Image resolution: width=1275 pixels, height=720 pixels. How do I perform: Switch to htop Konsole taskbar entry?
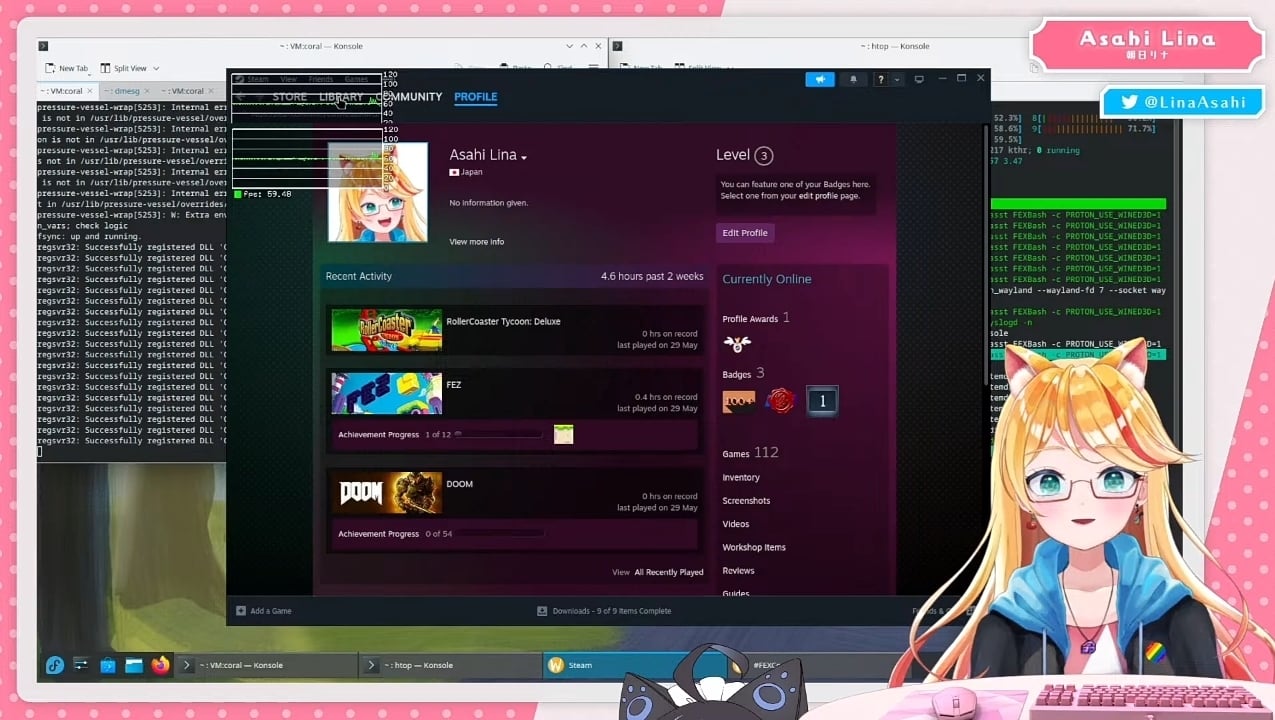pyautogui.click(x=451, y=665)
